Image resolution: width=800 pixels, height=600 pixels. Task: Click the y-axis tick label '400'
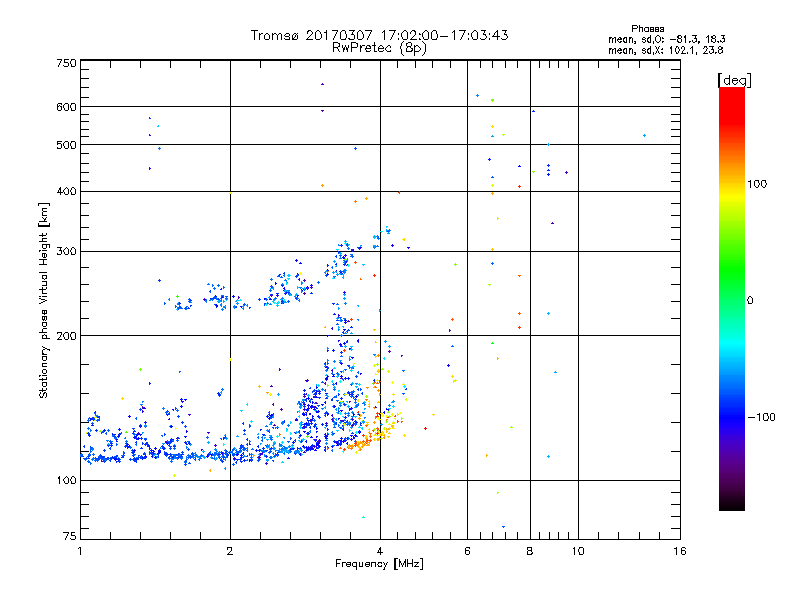click(67, 191)
